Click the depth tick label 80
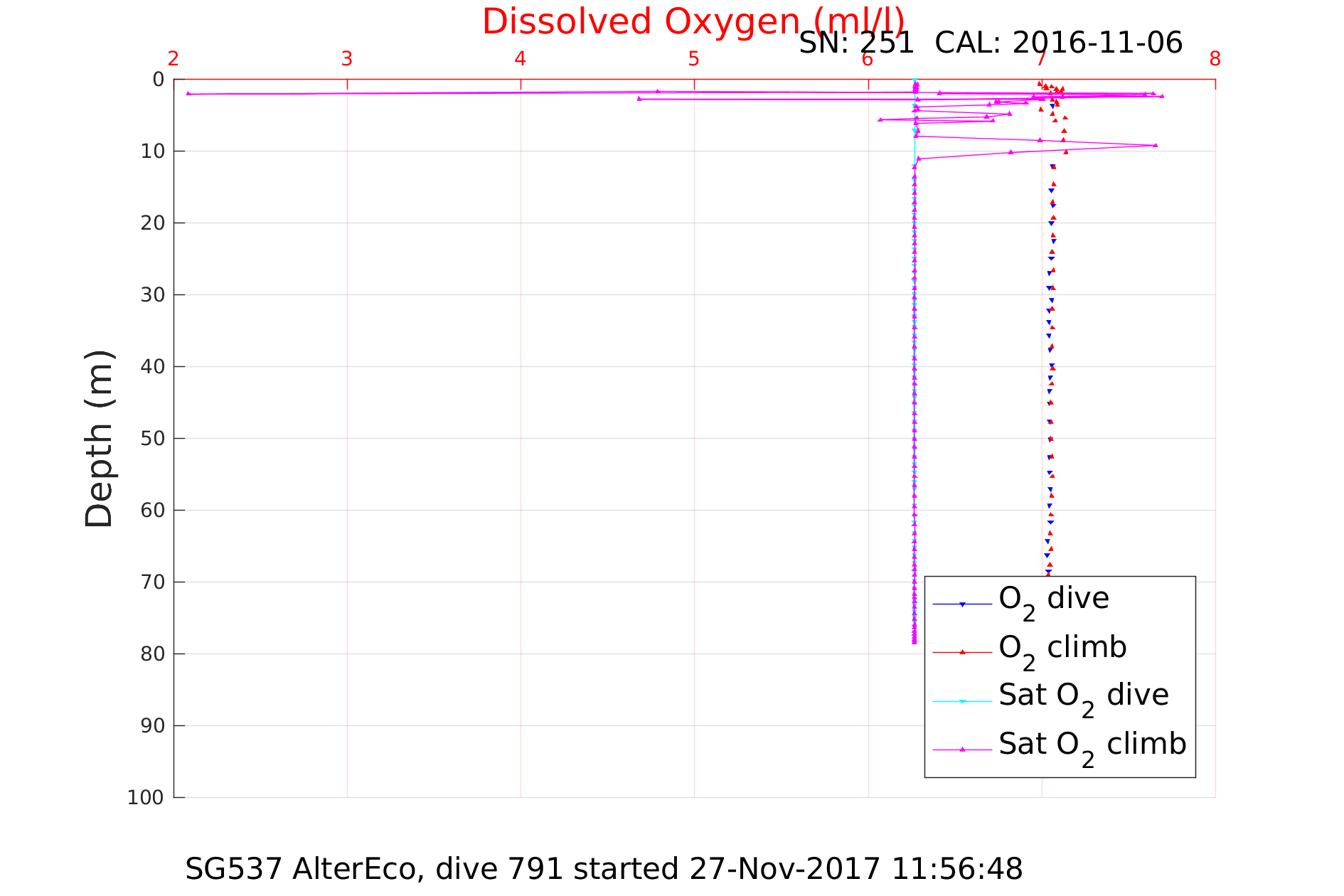Viewport: 1344px width, 896px height. [x=153, y=654]
